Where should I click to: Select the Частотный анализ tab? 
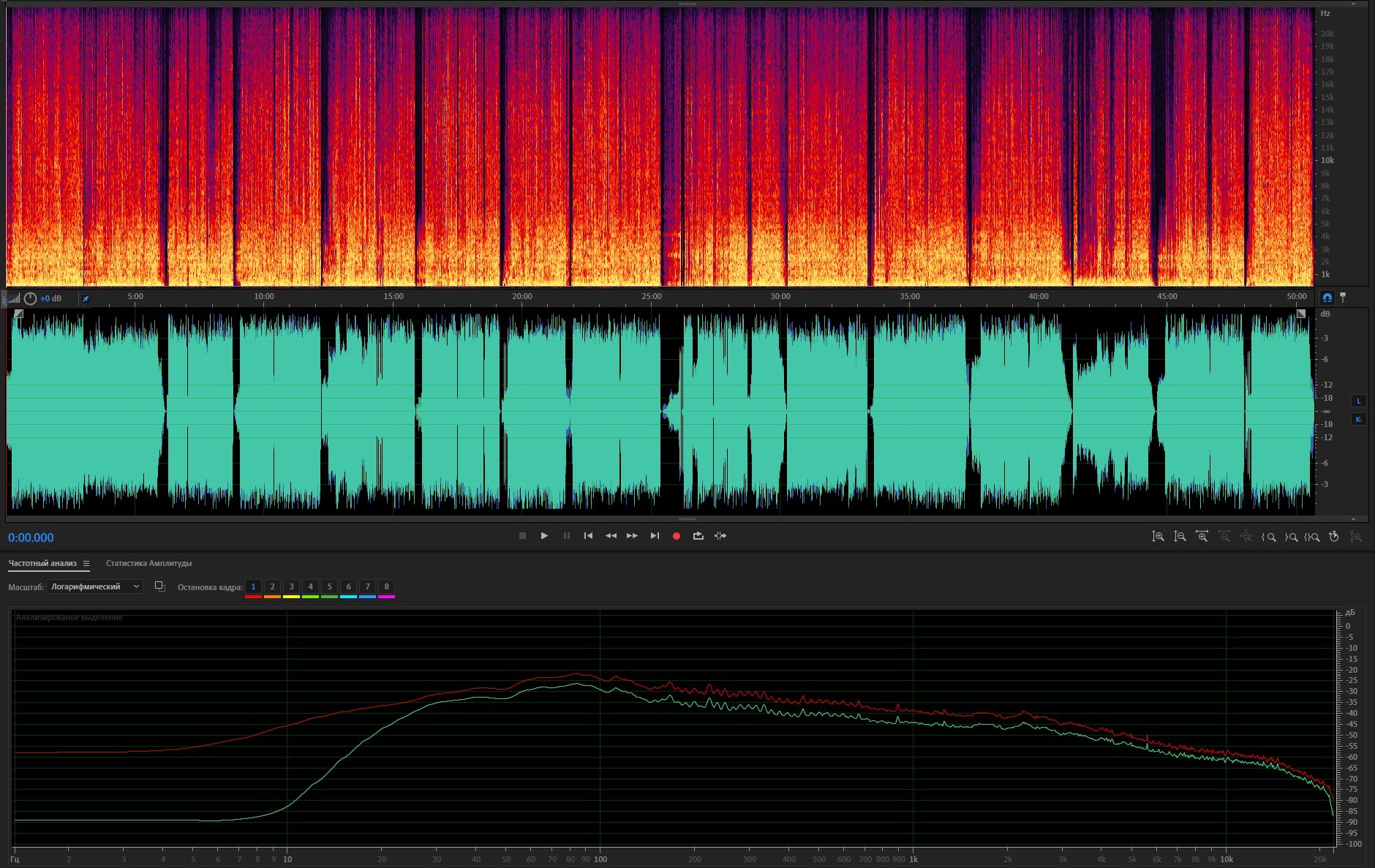pyautogui.click(x=42, y=563)
